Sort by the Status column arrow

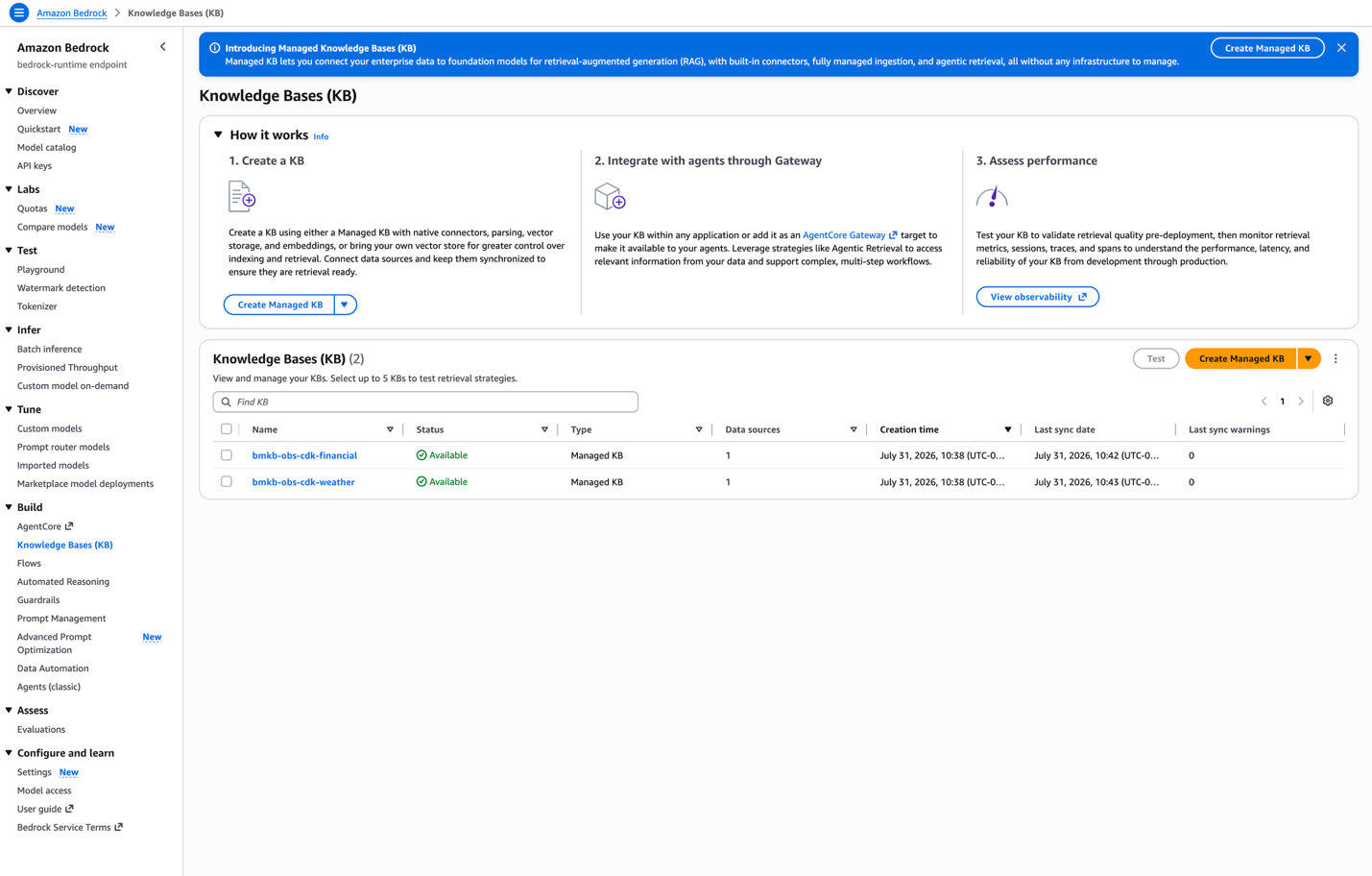coord(544,430)
